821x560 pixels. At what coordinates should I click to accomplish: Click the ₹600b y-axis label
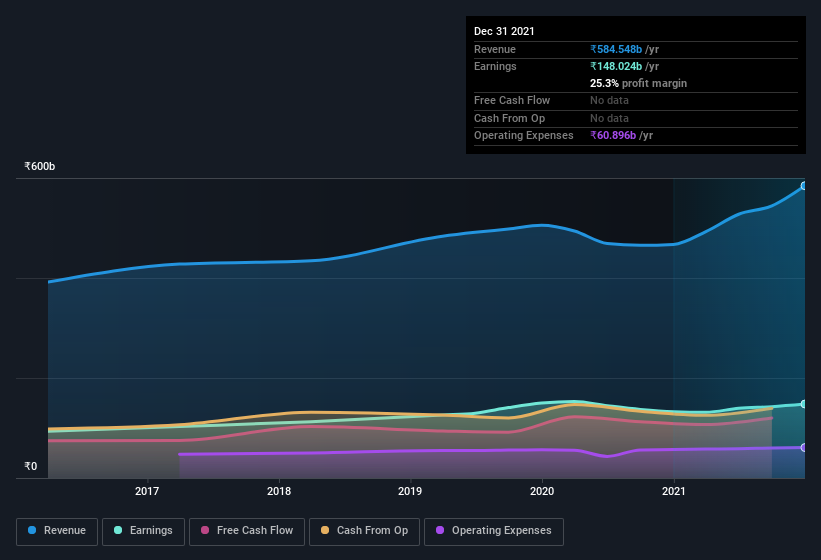[40, 166]
